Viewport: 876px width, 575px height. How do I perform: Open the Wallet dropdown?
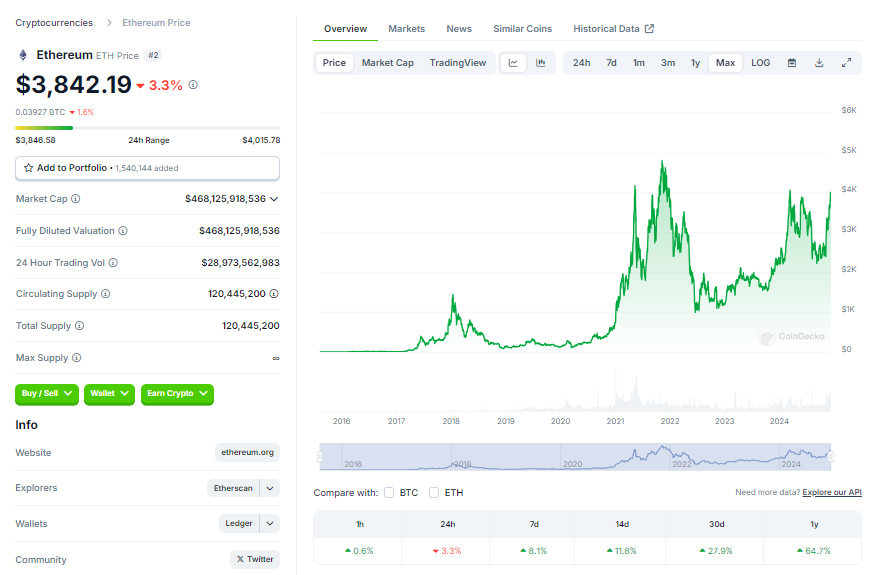tap(110, 393)
